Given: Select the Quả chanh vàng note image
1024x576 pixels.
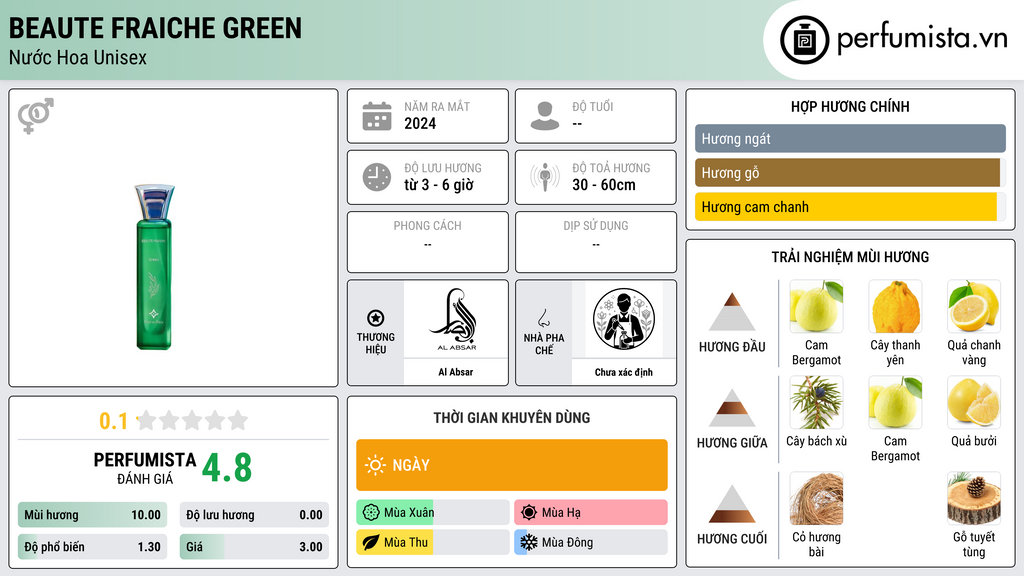Looking at the screenshot, I should [x=974, y=307].
